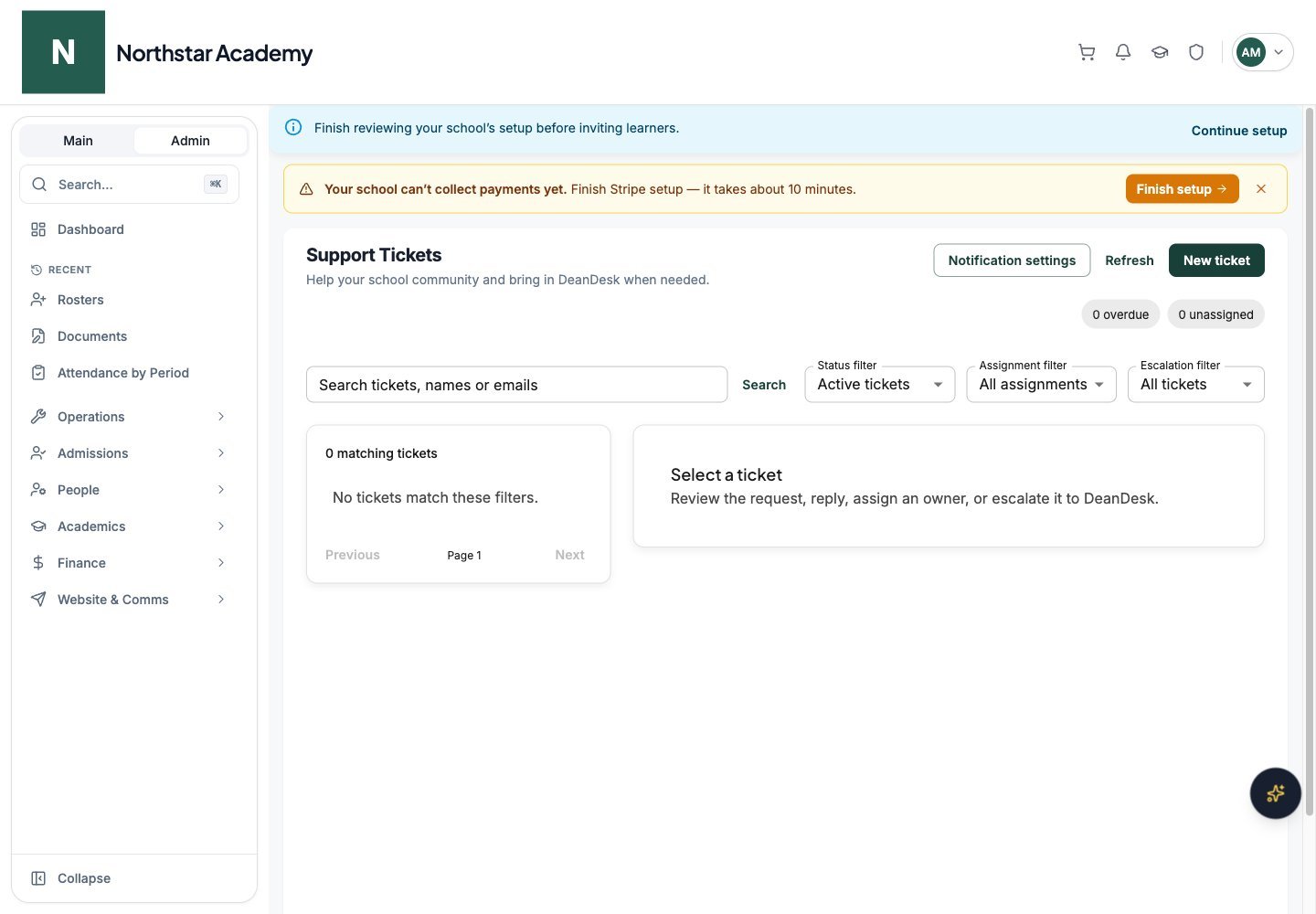The width and height of the screenshot is (1316, 914).
Task: Click the Website & Comms paper-plane icon
Action: tap(38, 600)
